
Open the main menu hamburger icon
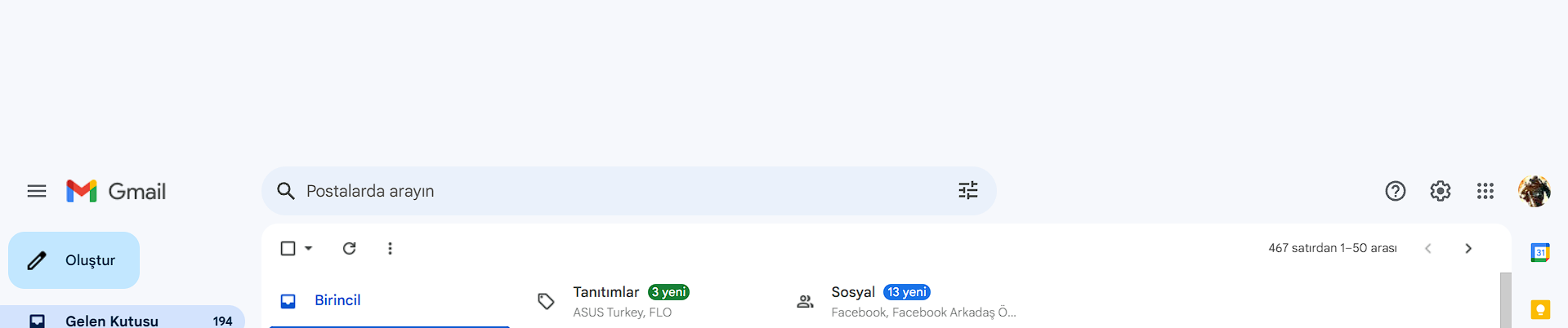pos(37,191)
